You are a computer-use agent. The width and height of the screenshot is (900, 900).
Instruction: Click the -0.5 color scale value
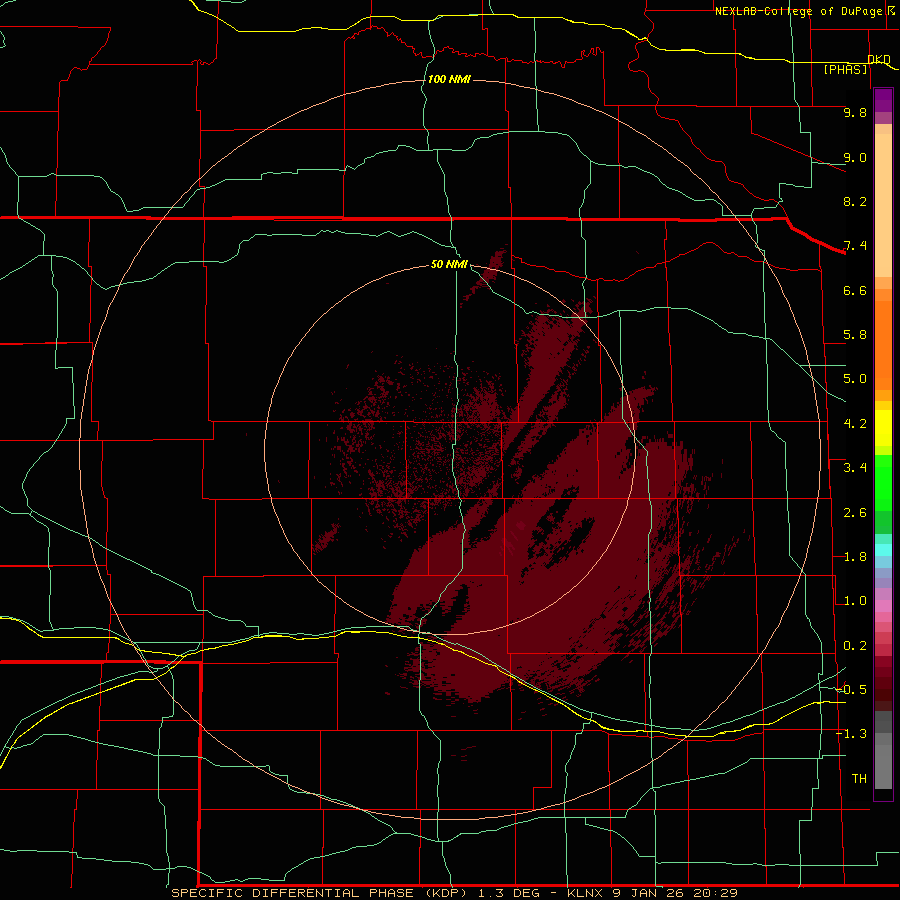click(x=852, y=689)
